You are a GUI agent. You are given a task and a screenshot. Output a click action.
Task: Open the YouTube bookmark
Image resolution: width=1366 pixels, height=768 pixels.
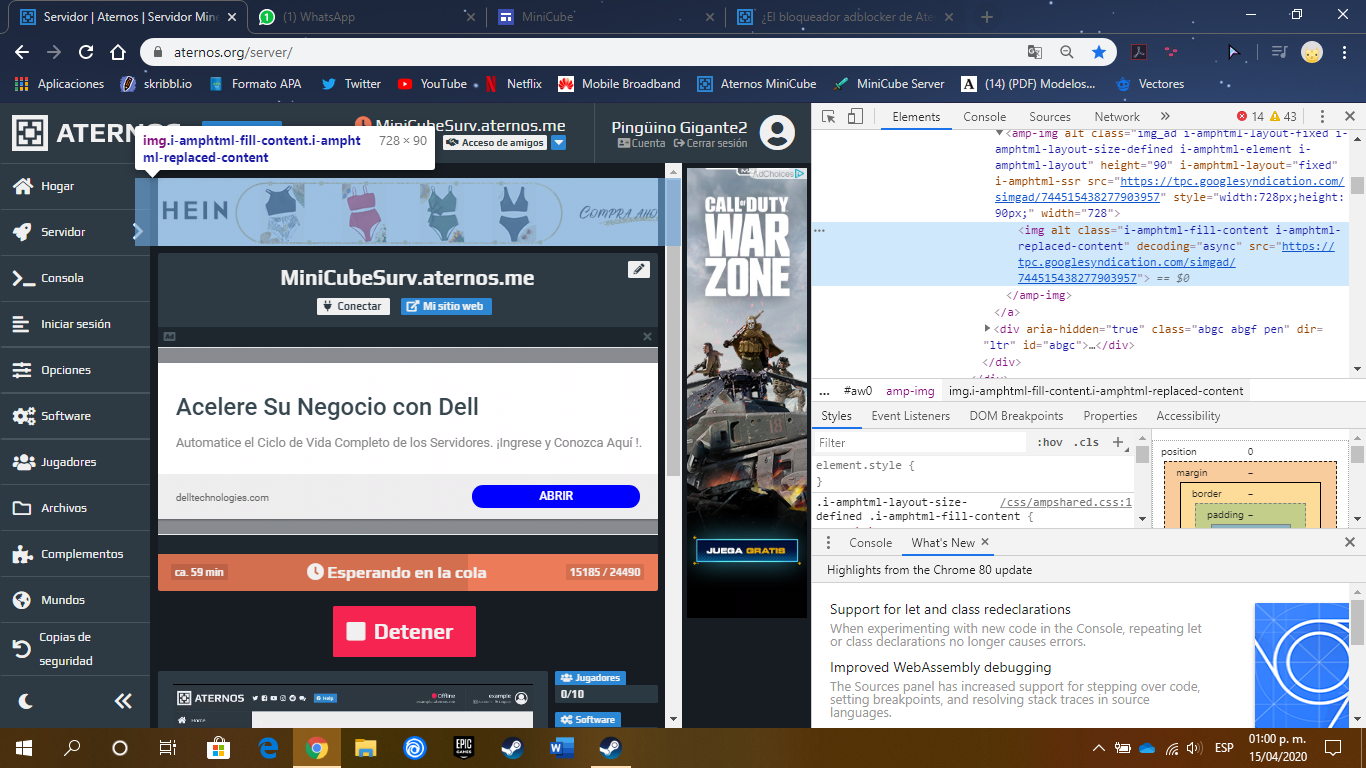(x=433, y=84)
